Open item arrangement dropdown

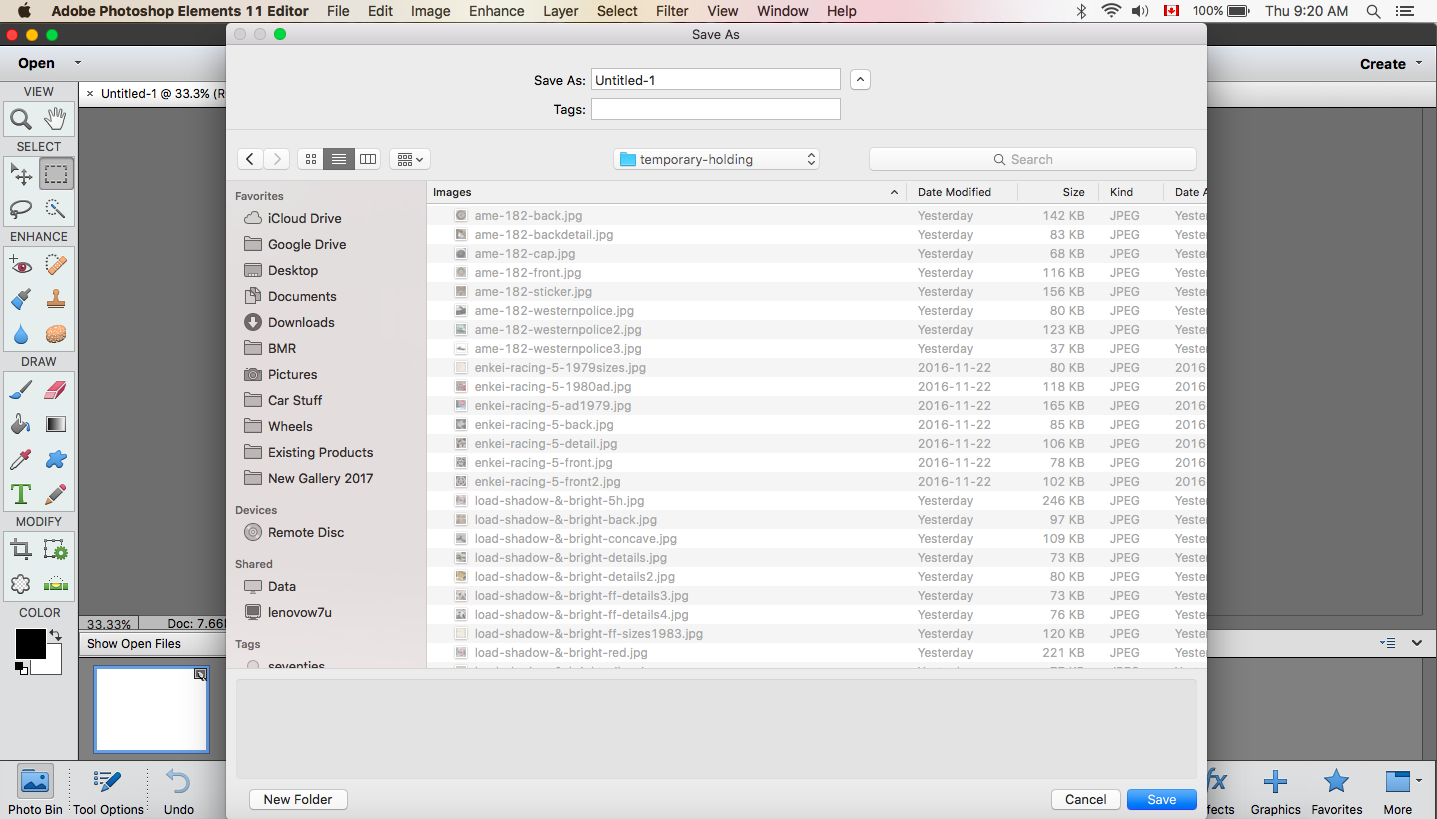coord(410,159)
